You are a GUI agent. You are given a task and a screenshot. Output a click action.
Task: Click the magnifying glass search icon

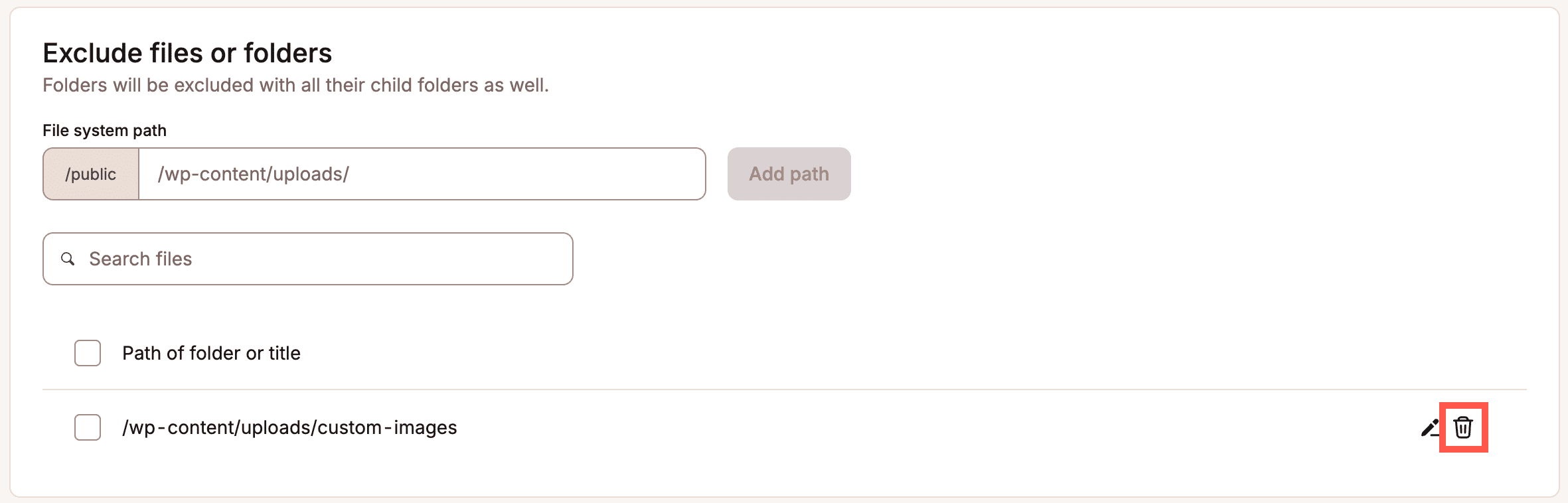[69, 259]
